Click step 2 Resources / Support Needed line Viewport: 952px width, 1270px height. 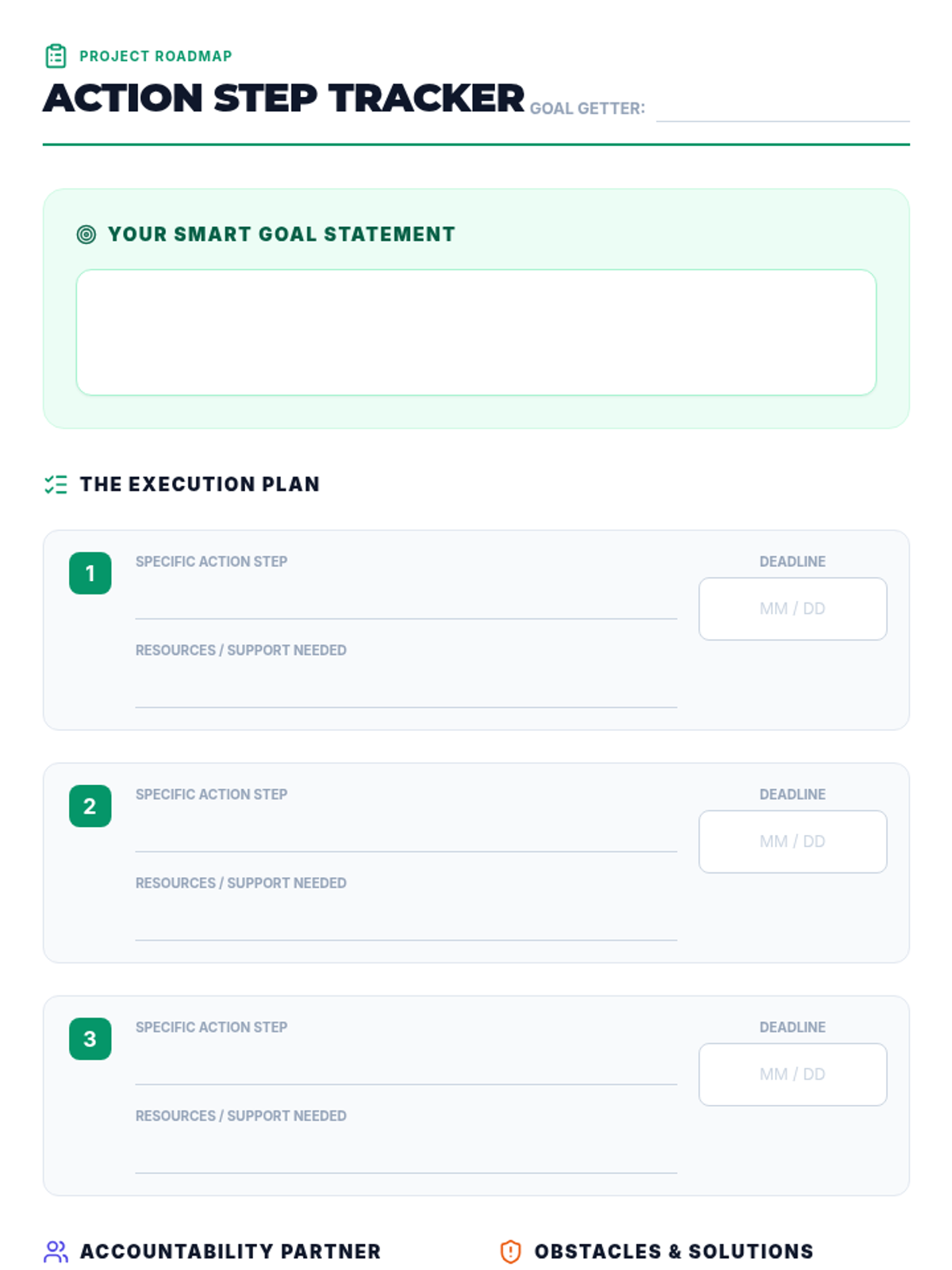tap(405, 925)
